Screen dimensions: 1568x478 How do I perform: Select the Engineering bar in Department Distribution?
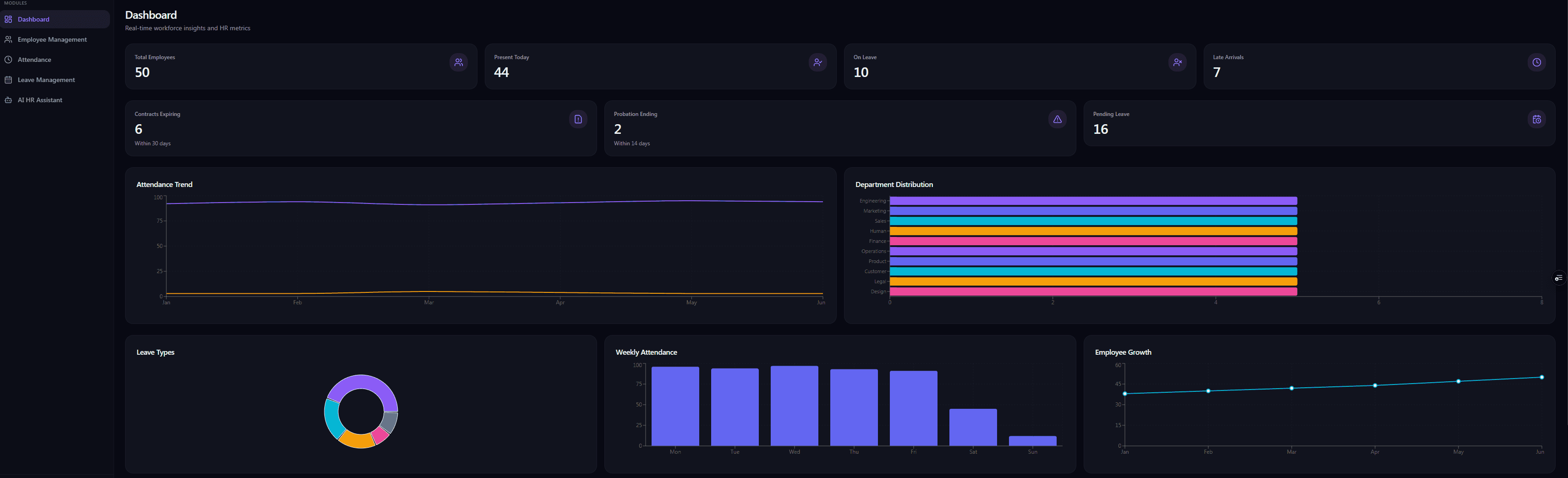(x=1093, y=201)
